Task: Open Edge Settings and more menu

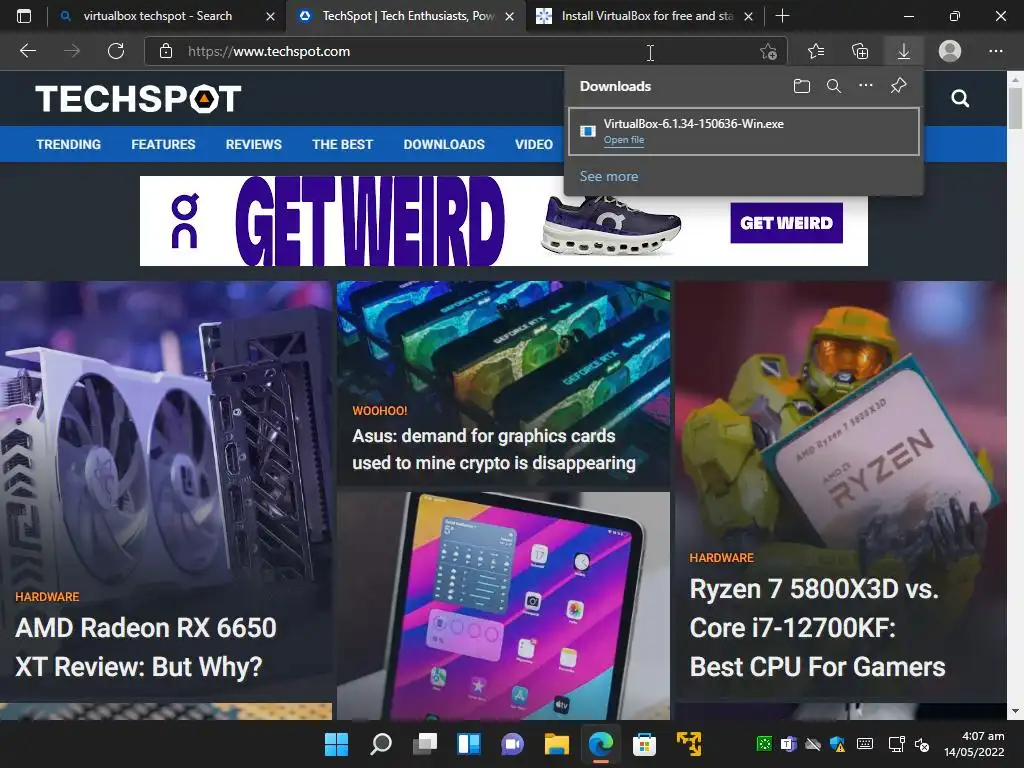Action: (x=995, y=51)
